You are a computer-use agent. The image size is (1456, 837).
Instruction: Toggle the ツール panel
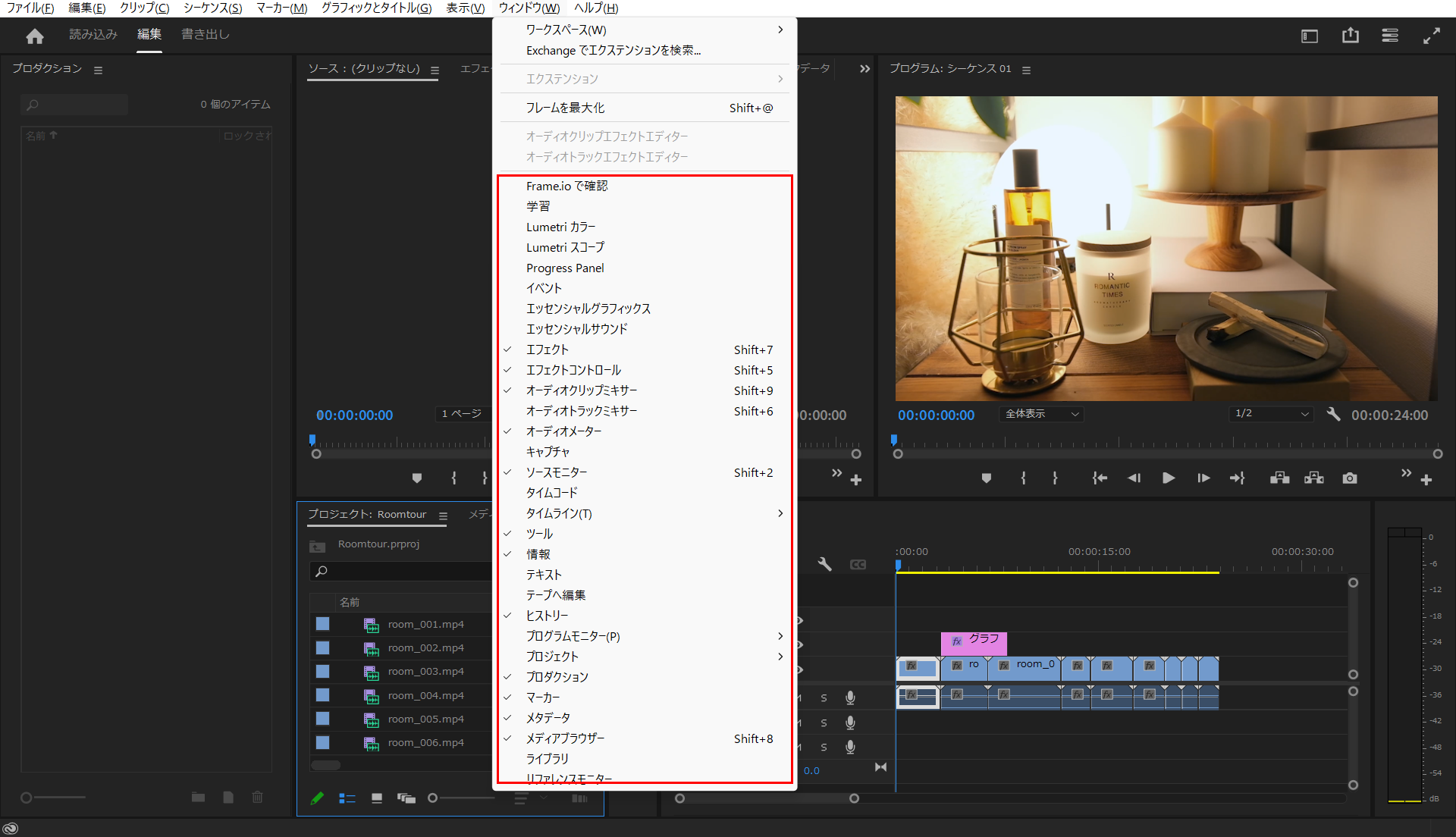click(645, 534)
